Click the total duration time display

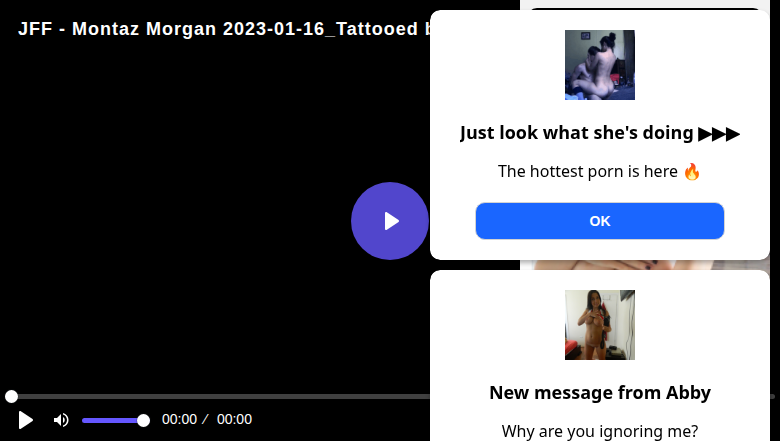click(234, 420)
